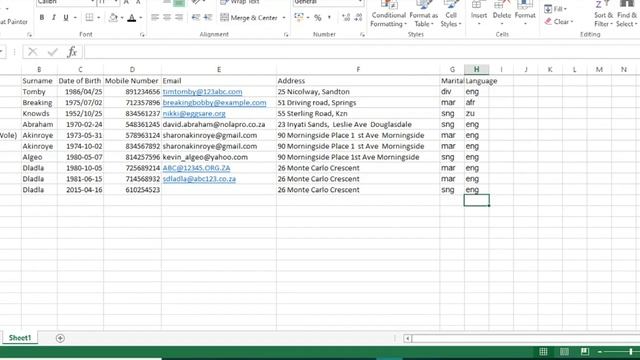Open Alignment dialog launcher

[286, 35]
